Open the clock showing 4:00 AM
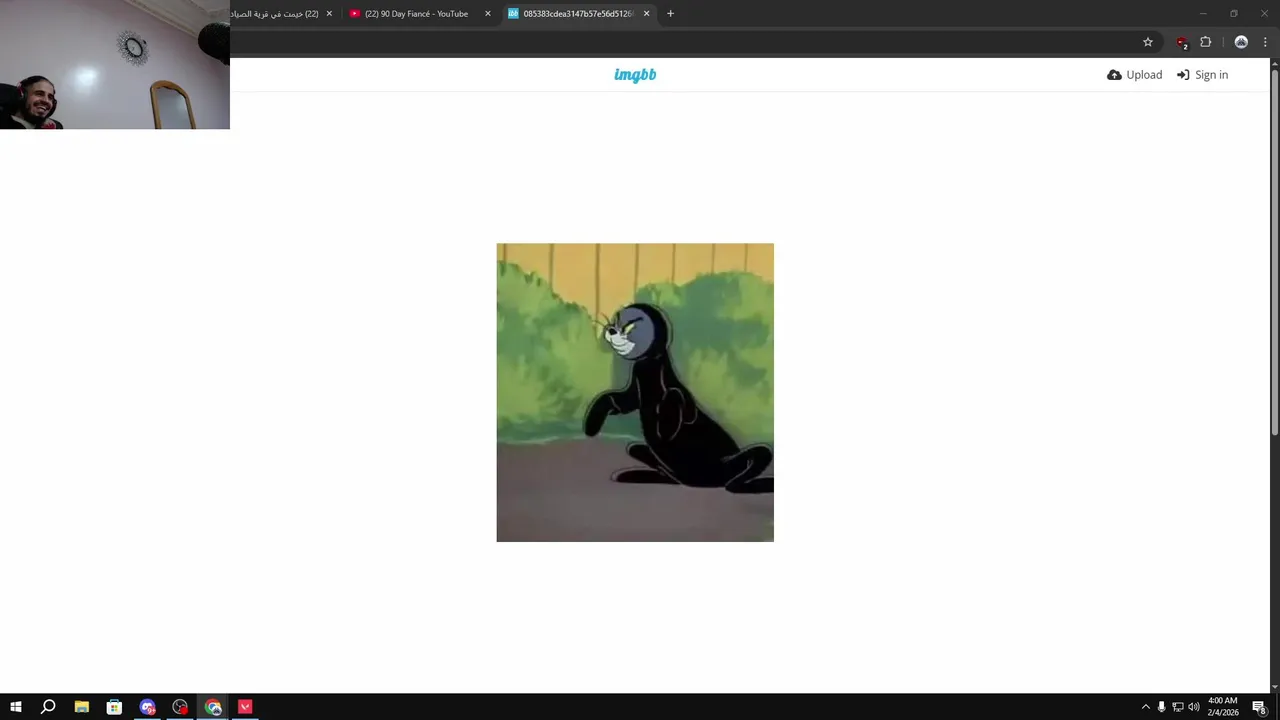Image resolution: width=1280 pixels, height=720 pixels. click(x=1223, y=707)
